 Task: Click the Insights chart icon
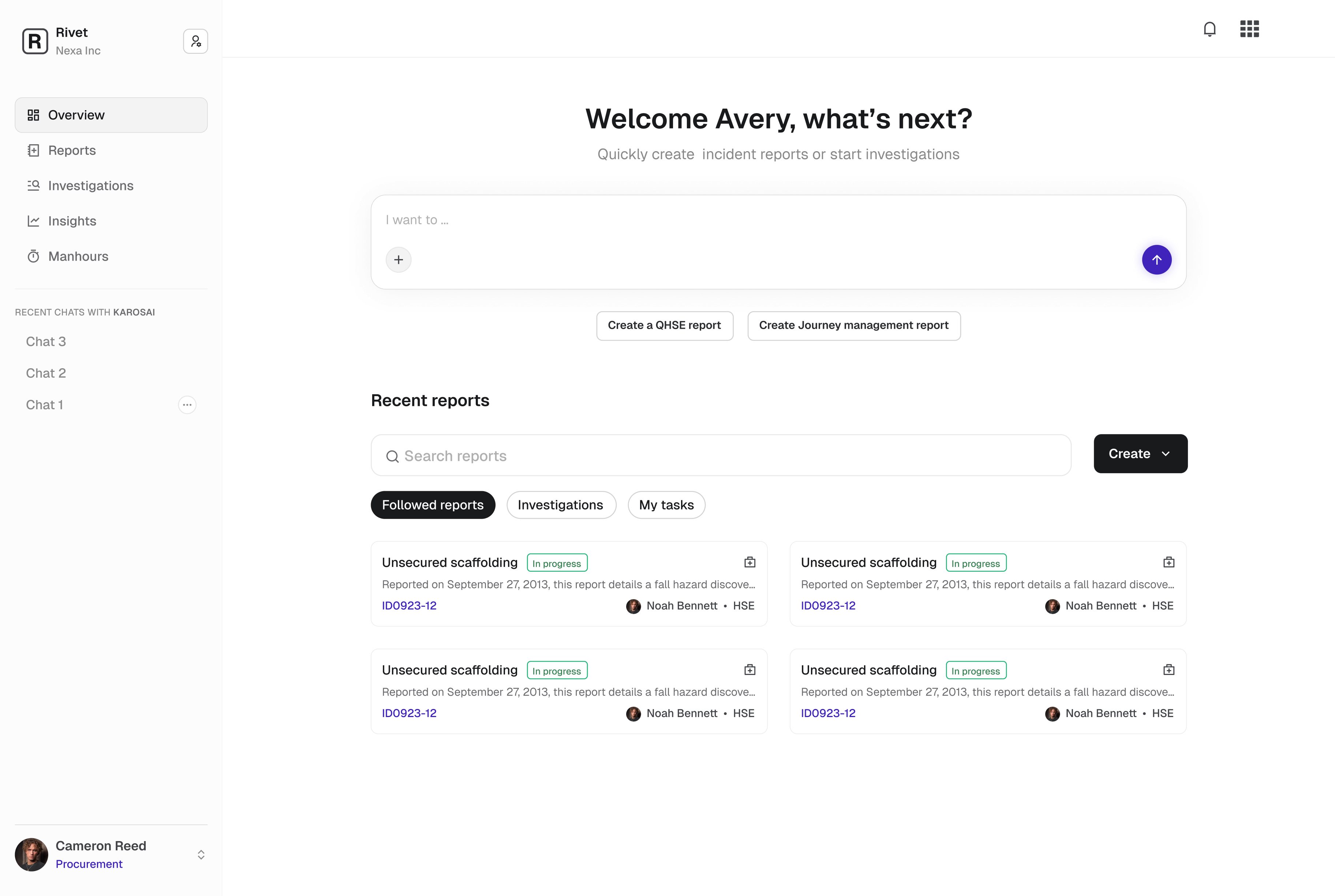33,221
